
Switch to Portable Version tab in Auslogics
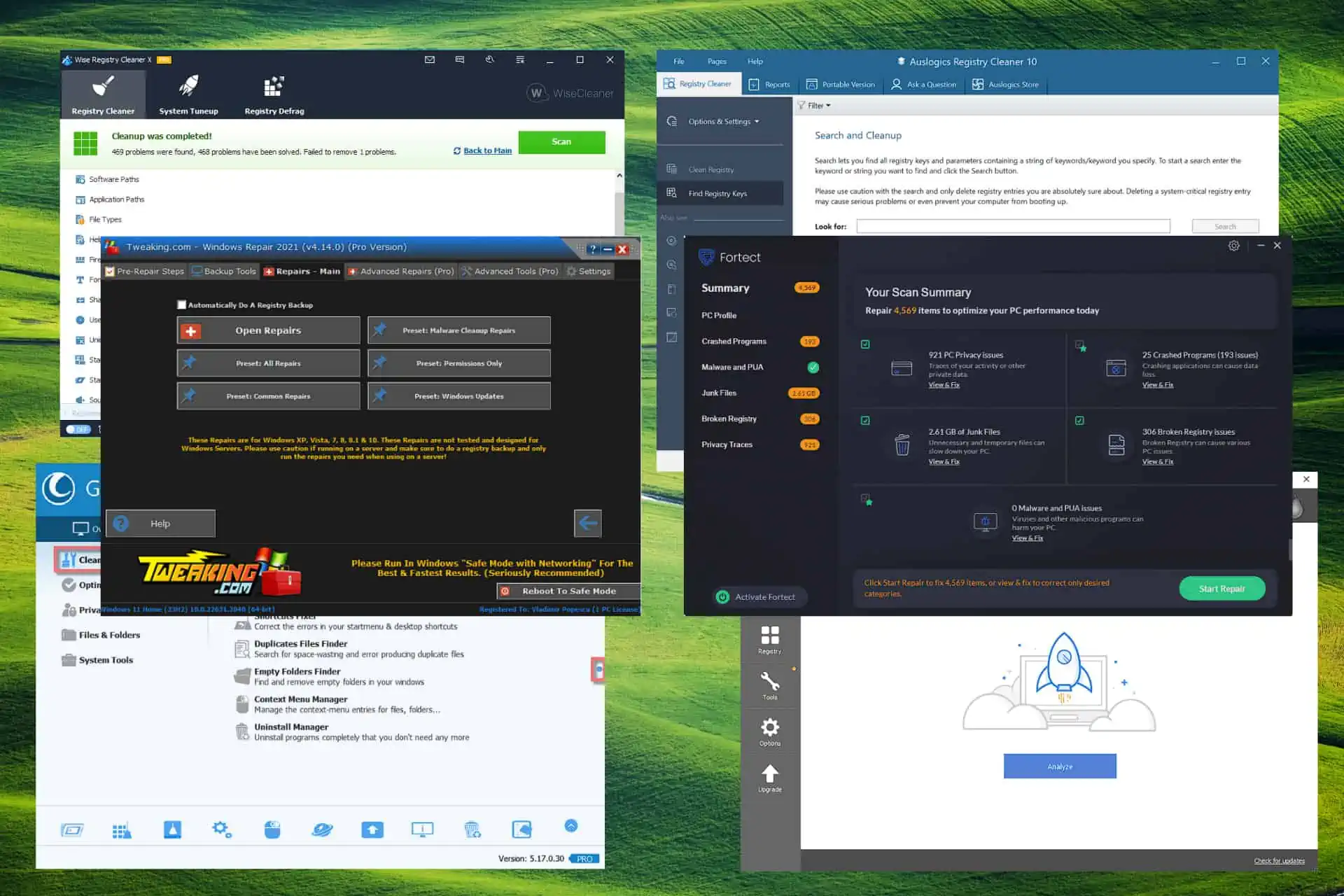coord(841,85)
